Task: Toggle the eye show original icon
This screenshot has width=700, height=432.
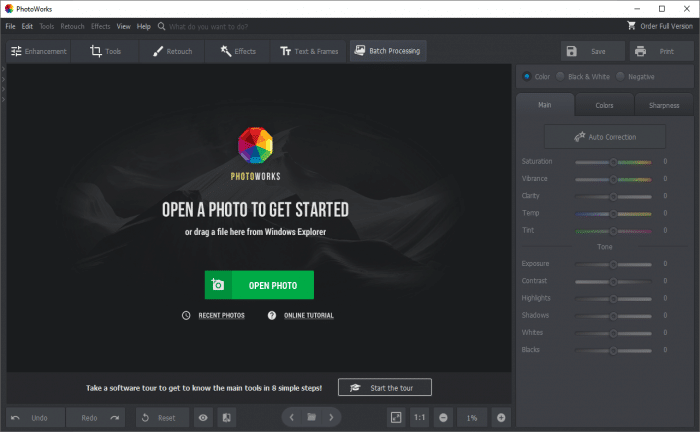Action: [x=202, y=417]
